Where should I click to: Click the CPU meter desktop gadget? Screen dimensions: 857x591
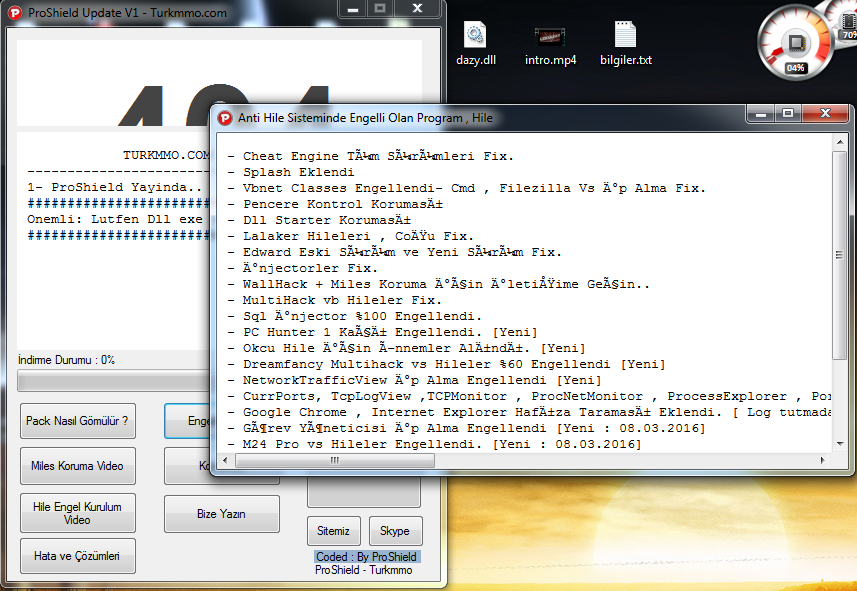coord(795,45)
